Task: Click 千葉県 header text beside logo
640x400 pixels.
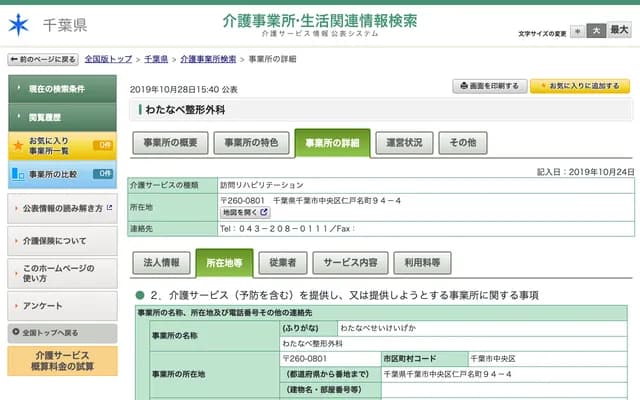Action: (x=65, y=25)
